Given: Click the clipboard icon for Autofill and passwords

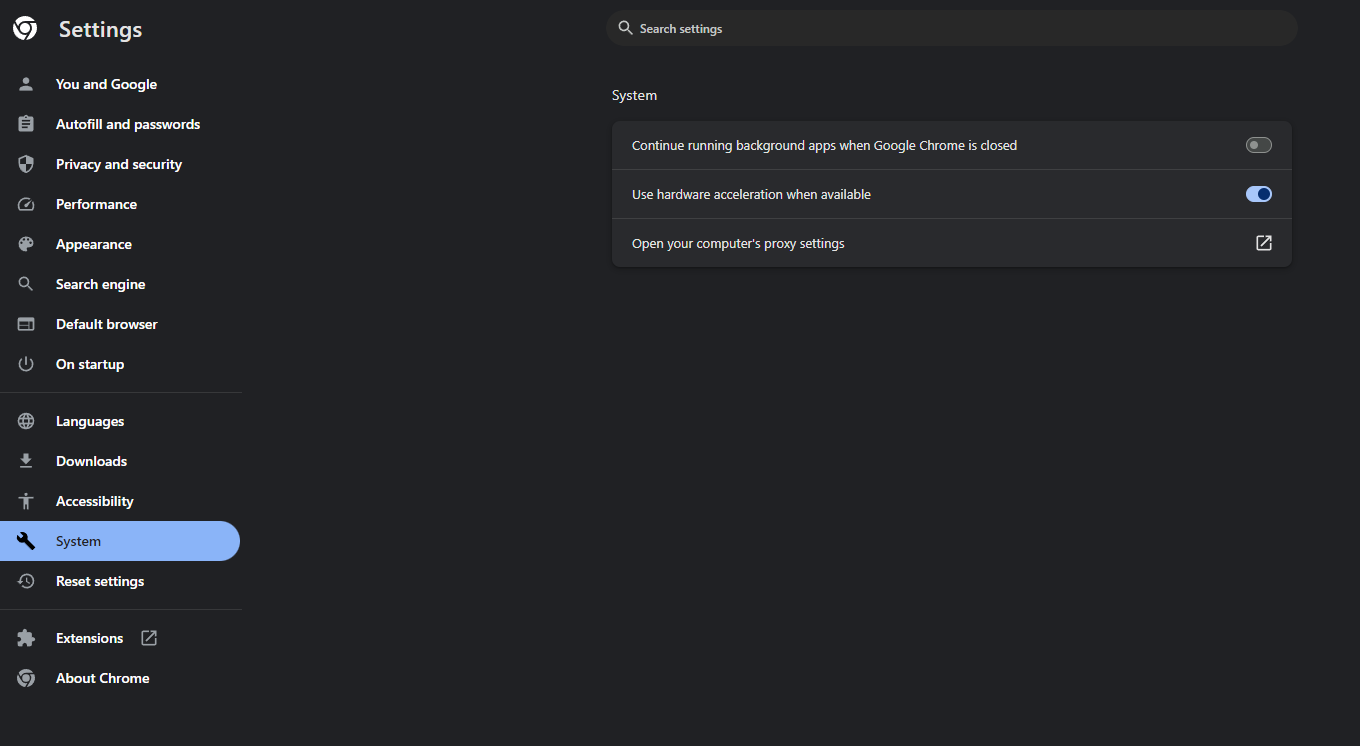Looking at the screenshot, I should 26,124.
